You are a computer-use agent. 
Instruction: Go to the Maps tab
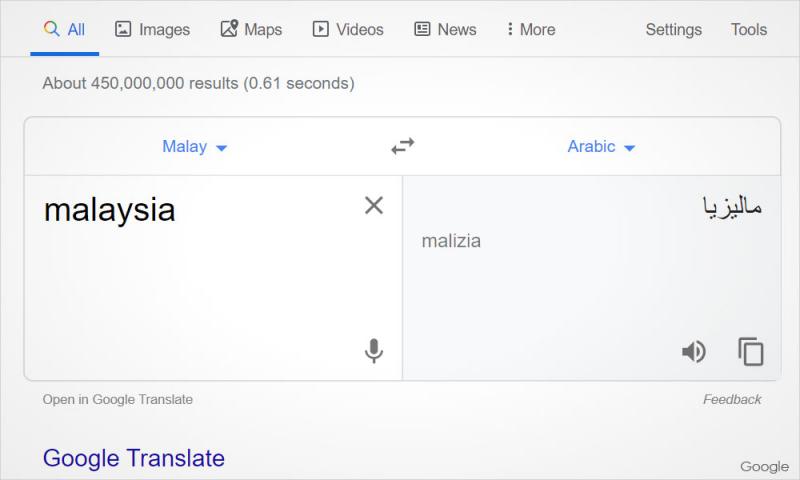click(251, 29)
